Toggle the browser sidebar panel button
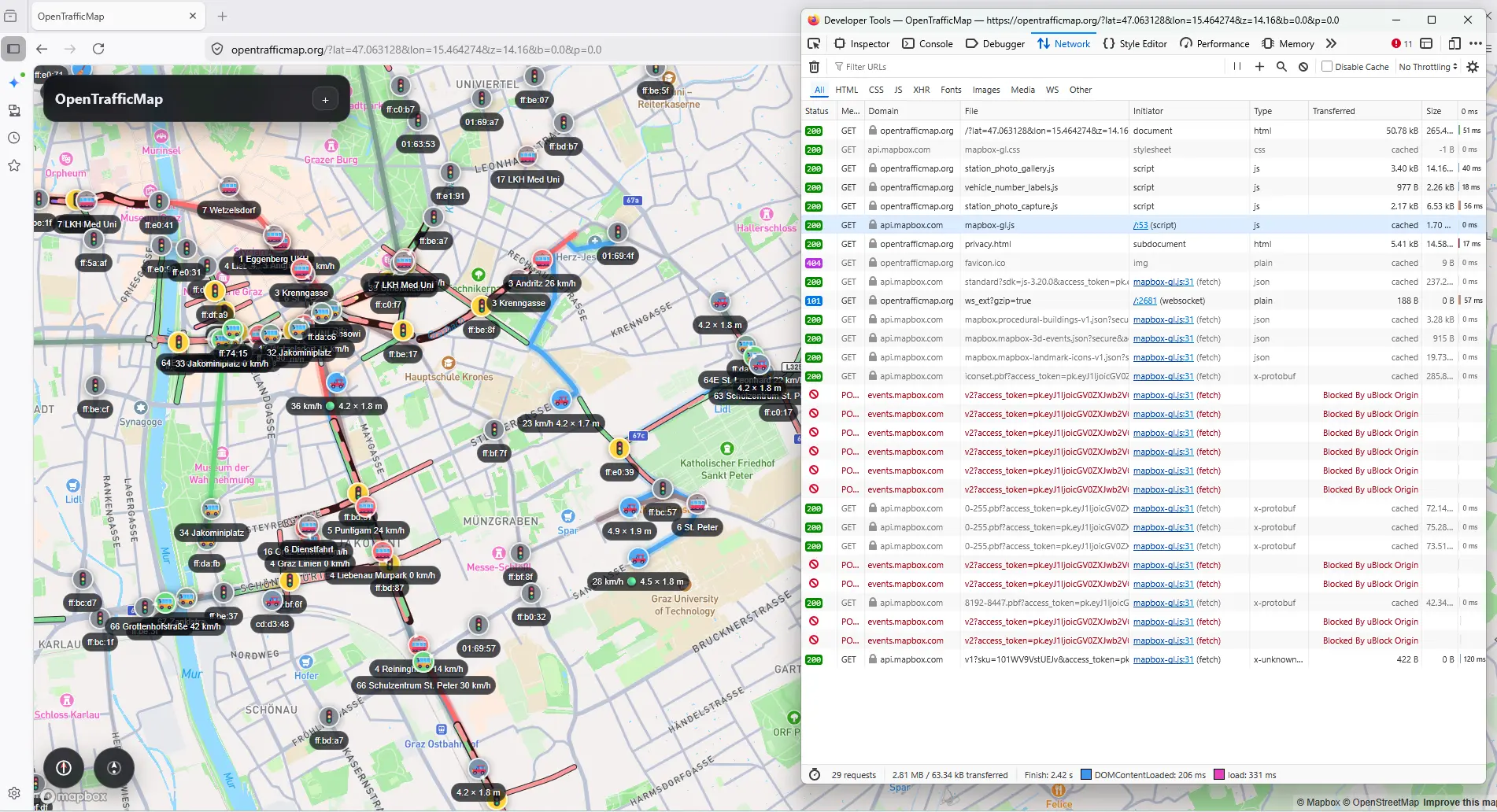The width and height of the screenshot is (1497, 812). (14, 49)
